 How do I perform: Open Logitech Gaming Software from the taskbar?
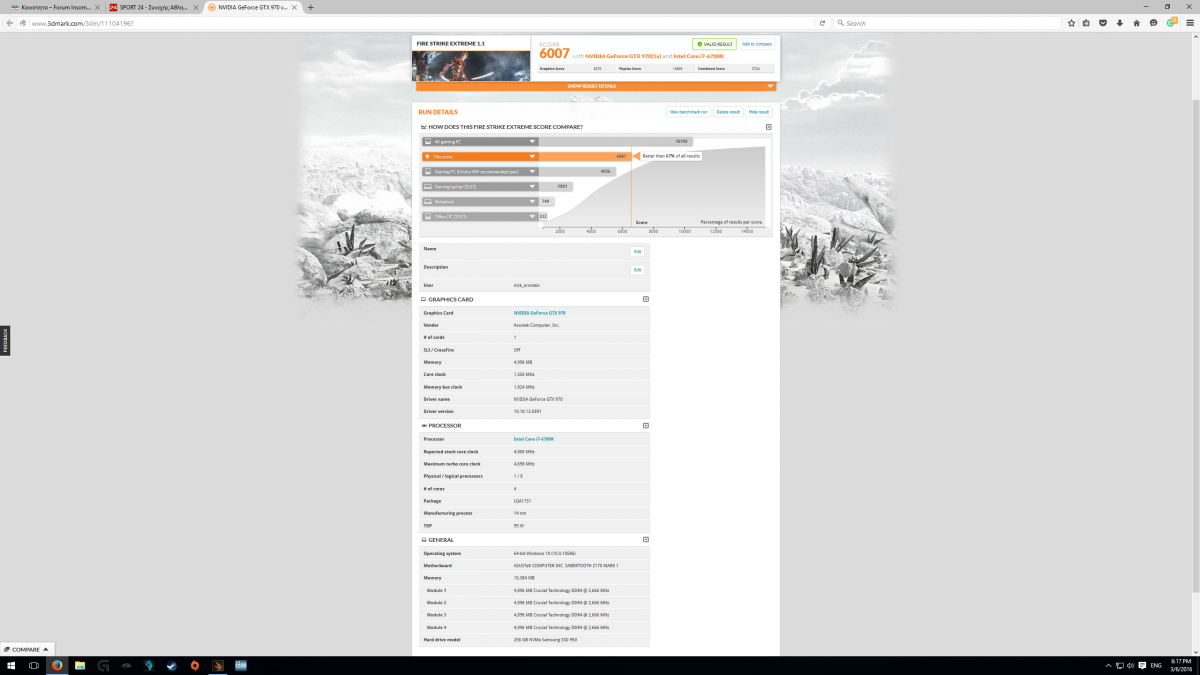(103, 665)
